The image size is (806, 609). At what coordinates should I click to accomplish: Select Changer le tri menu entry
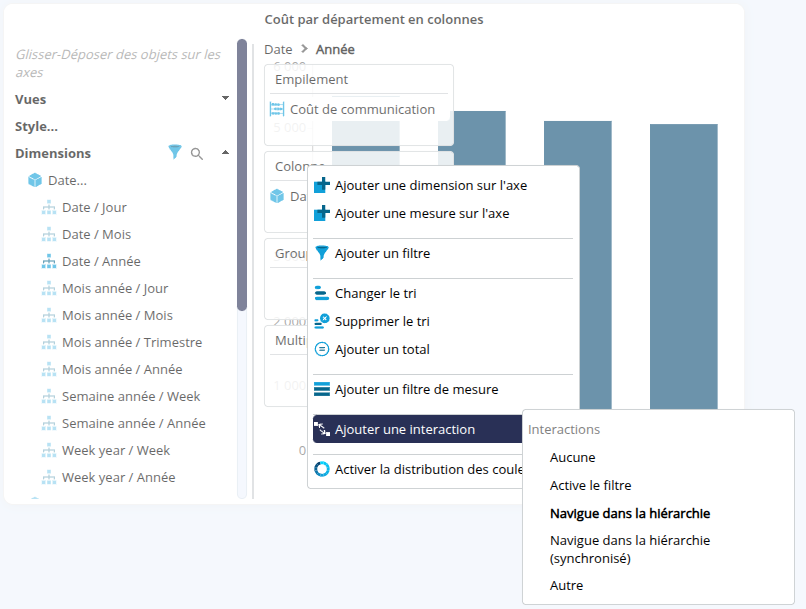(x=443, y=293)
